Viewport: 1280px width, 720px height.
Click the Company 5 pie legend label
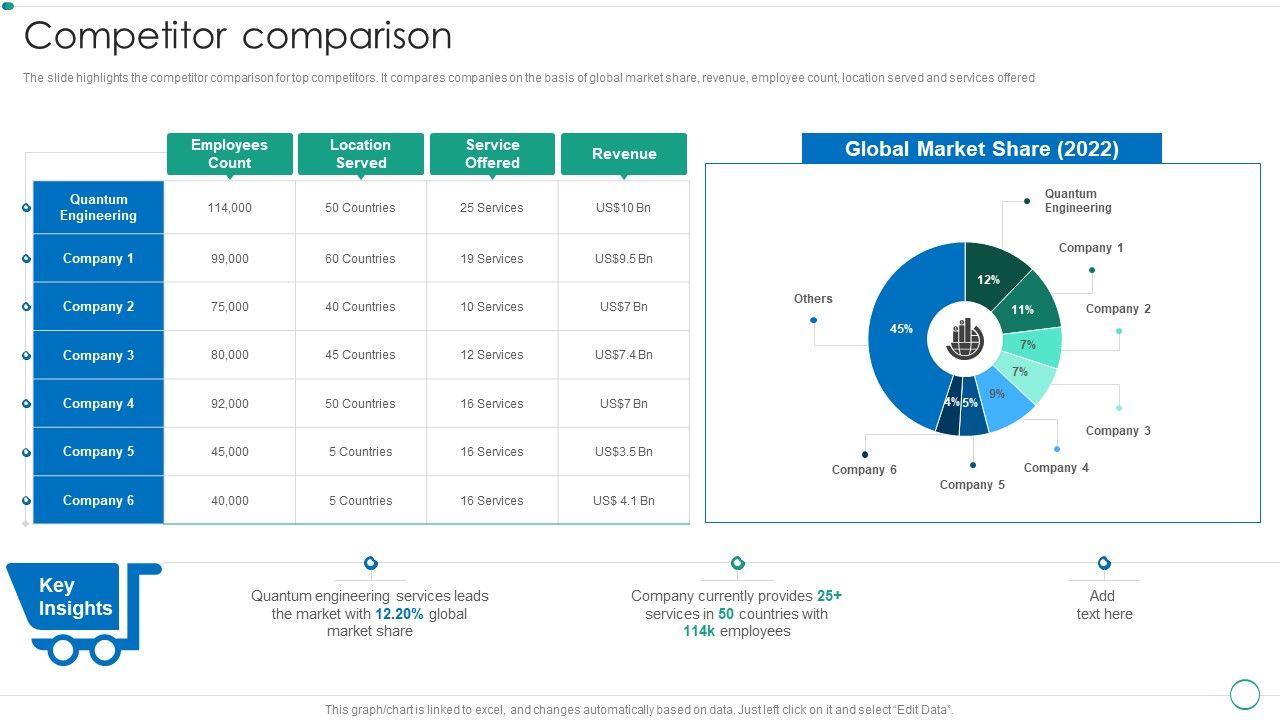(x=972, y=485)
